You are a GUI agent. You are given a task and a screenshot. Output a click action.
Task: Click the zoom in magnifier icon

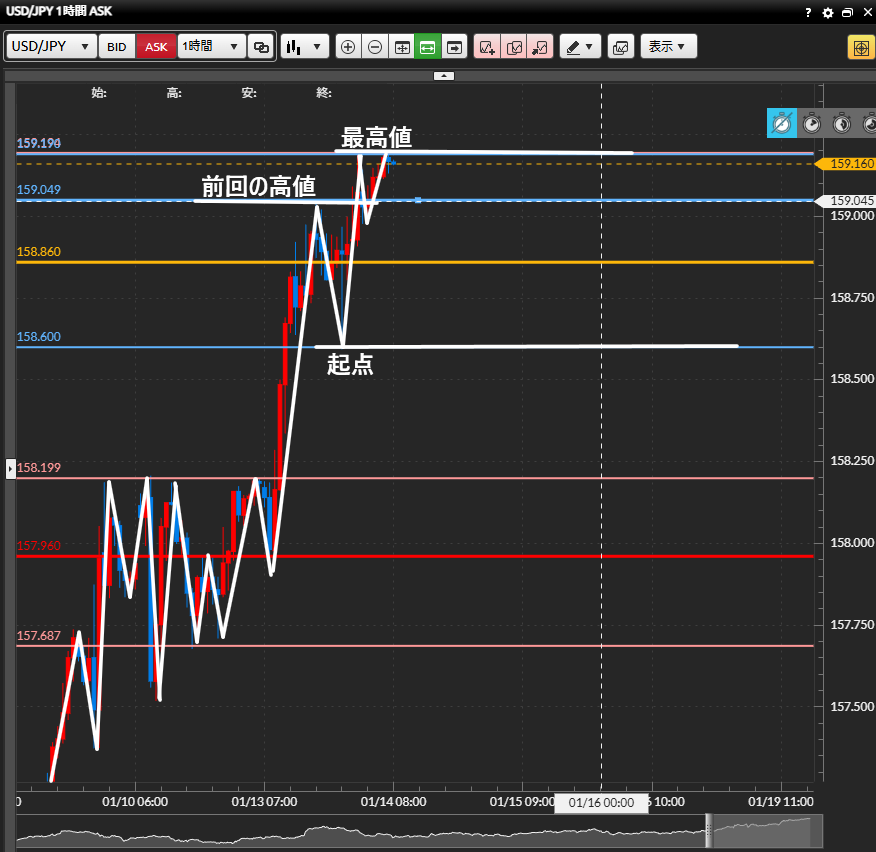pos(348,47)
